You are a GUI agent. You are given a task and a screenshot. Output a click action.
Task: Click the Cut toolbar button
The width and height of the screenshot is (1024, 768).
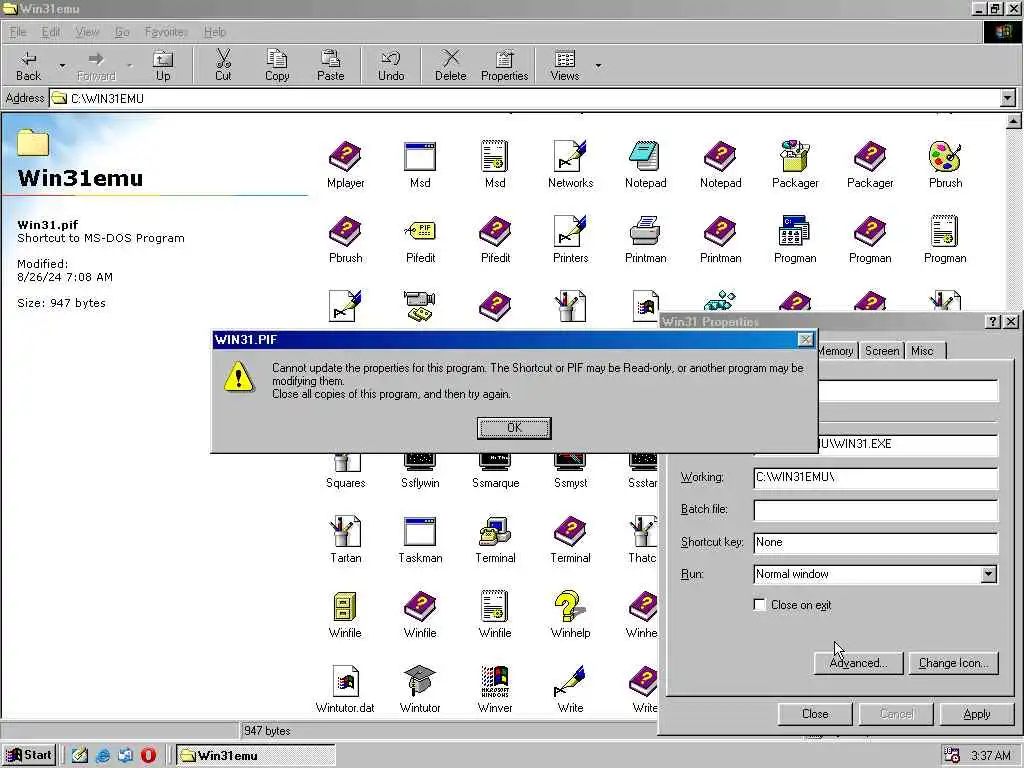coord(223,65)
